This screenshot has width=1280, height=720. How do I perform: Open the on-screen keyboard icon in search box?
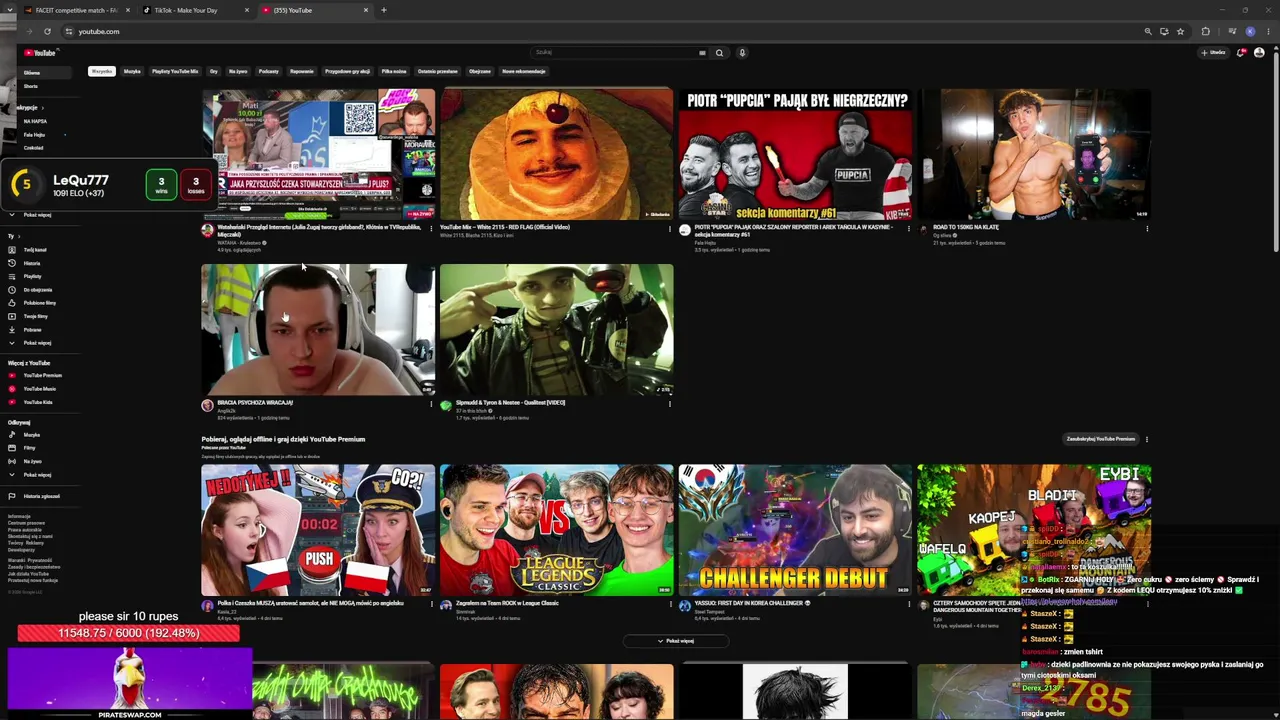(702, 53)
